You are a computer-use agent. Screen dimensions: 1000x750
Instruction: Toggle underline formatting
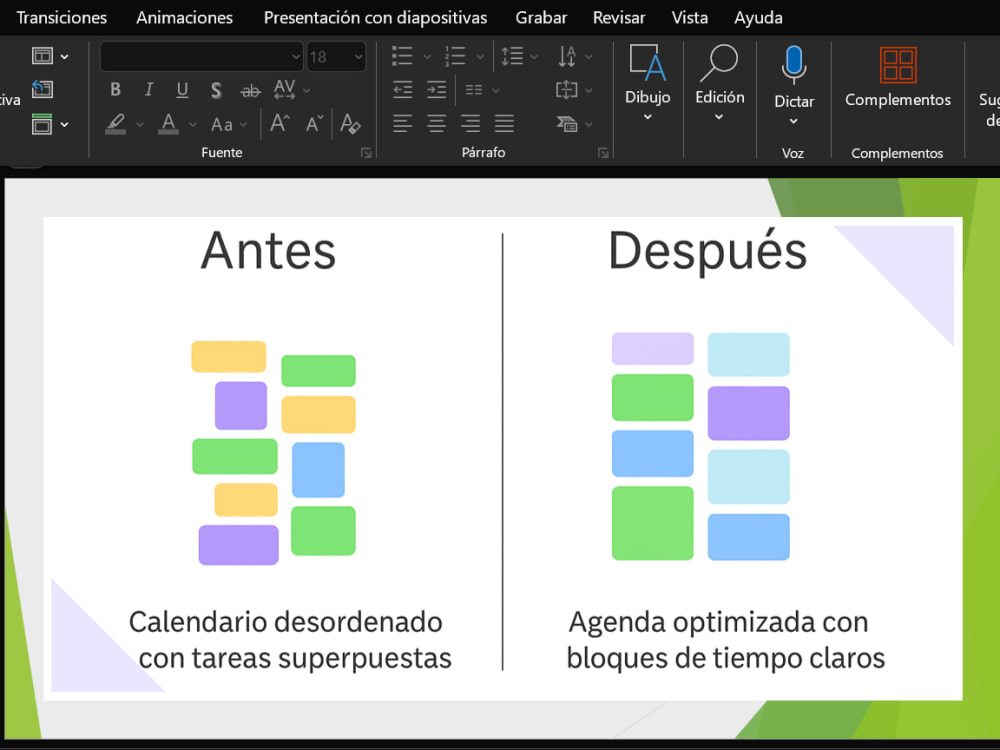pyautogui.click(x=182, y=89)
